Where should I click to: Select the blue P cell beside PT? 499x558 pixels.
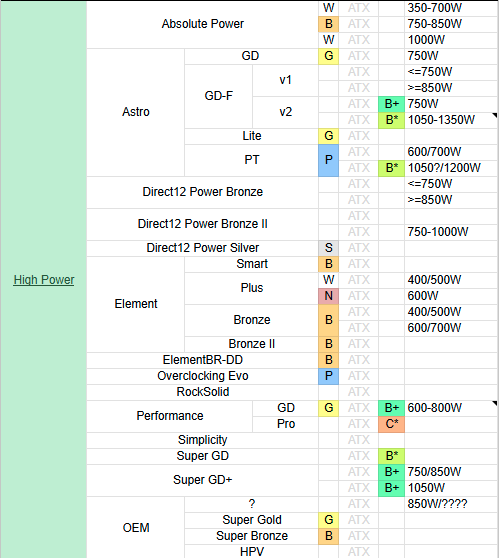[329, 160]
